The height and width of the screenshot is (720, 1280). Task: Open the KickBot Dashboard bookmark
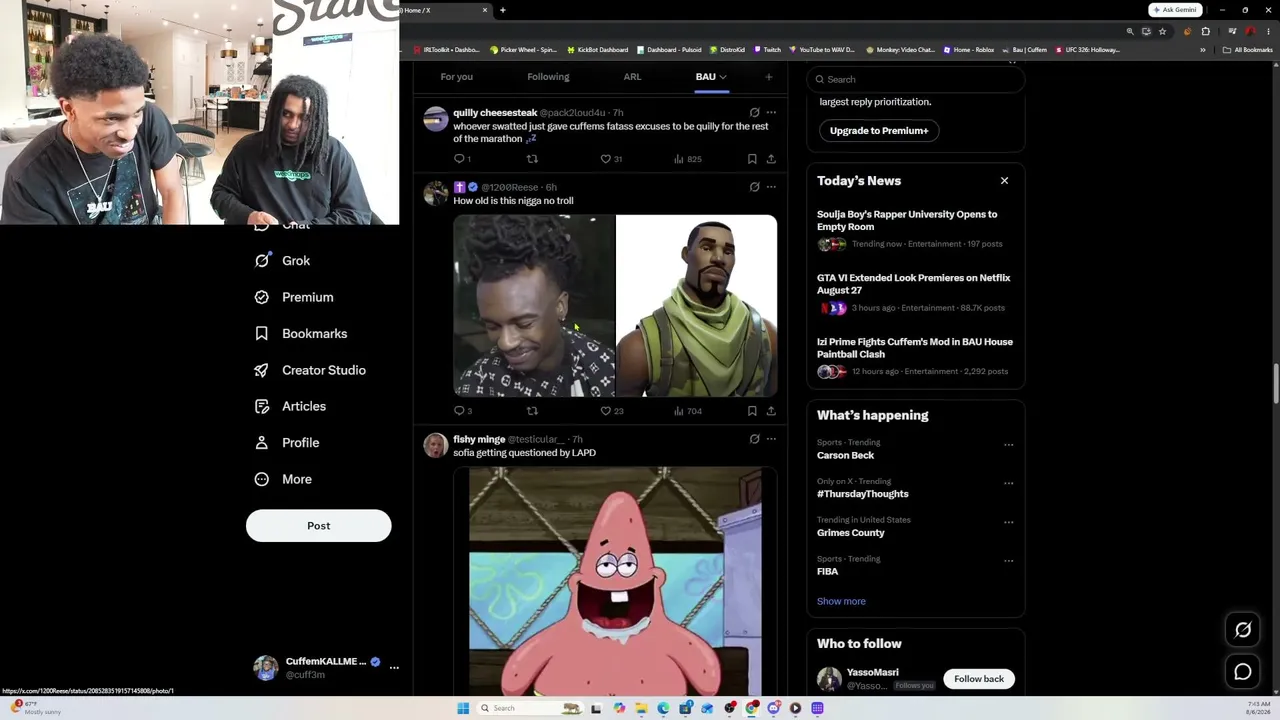tap(597, 50)
